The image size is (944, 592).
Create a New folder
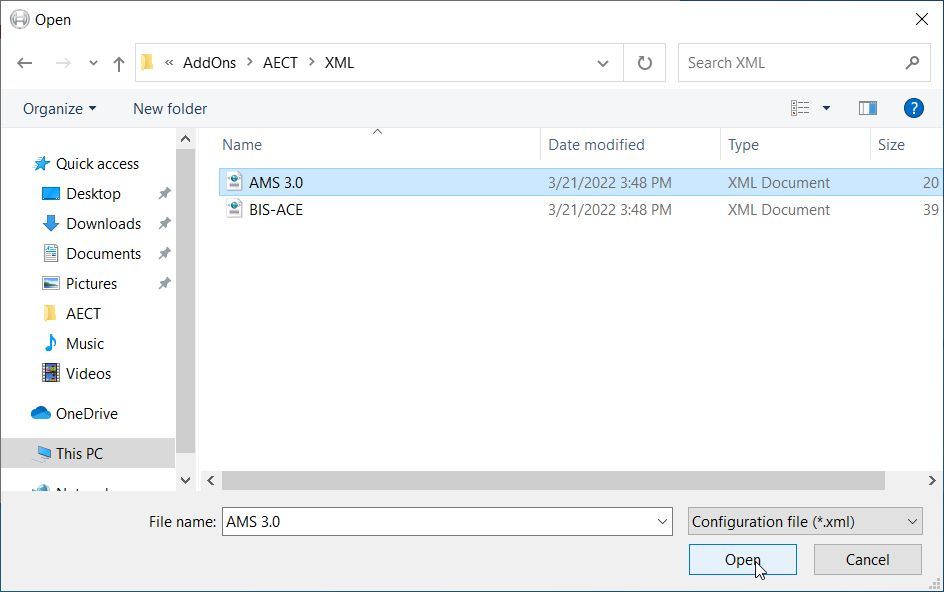click(170, 108)
